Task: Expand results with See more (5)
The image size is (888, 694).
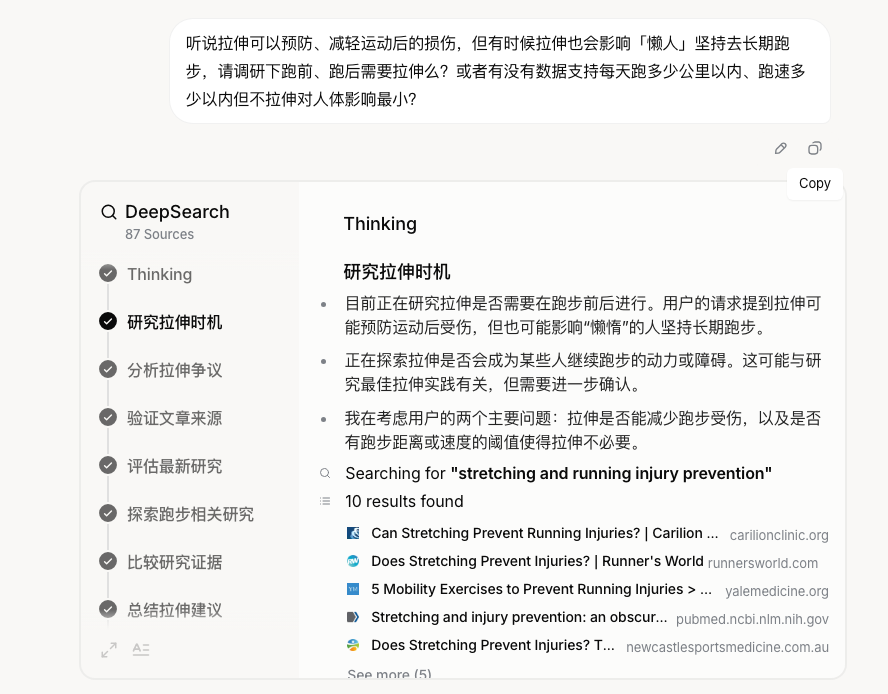Action: click(x=389, y=674)
